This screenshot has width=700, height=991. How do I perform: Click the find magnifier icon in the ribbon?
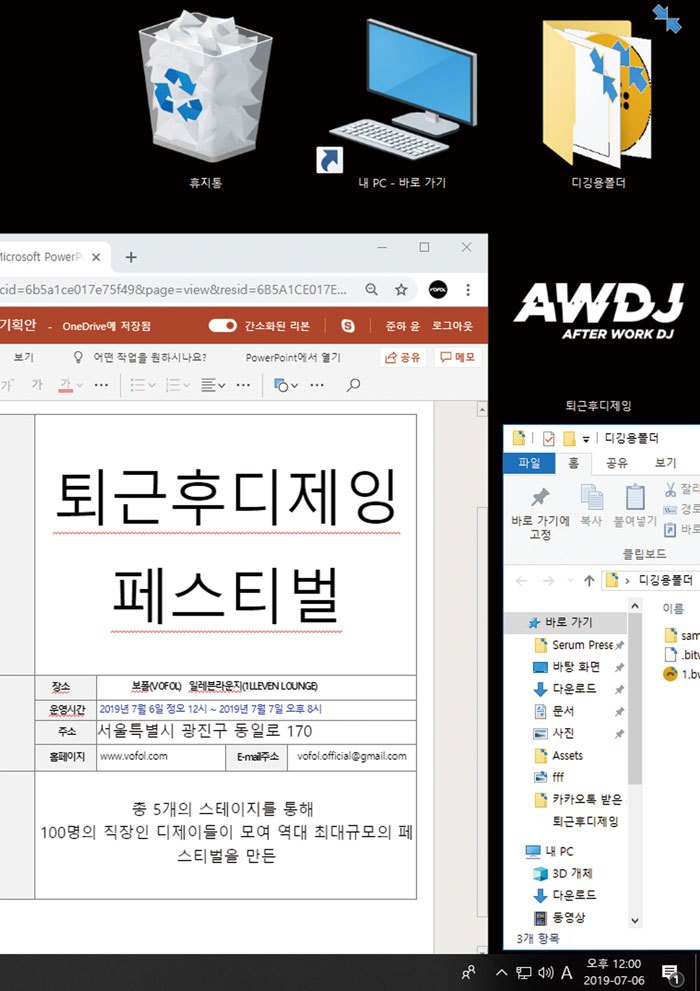tap(354, 385)
